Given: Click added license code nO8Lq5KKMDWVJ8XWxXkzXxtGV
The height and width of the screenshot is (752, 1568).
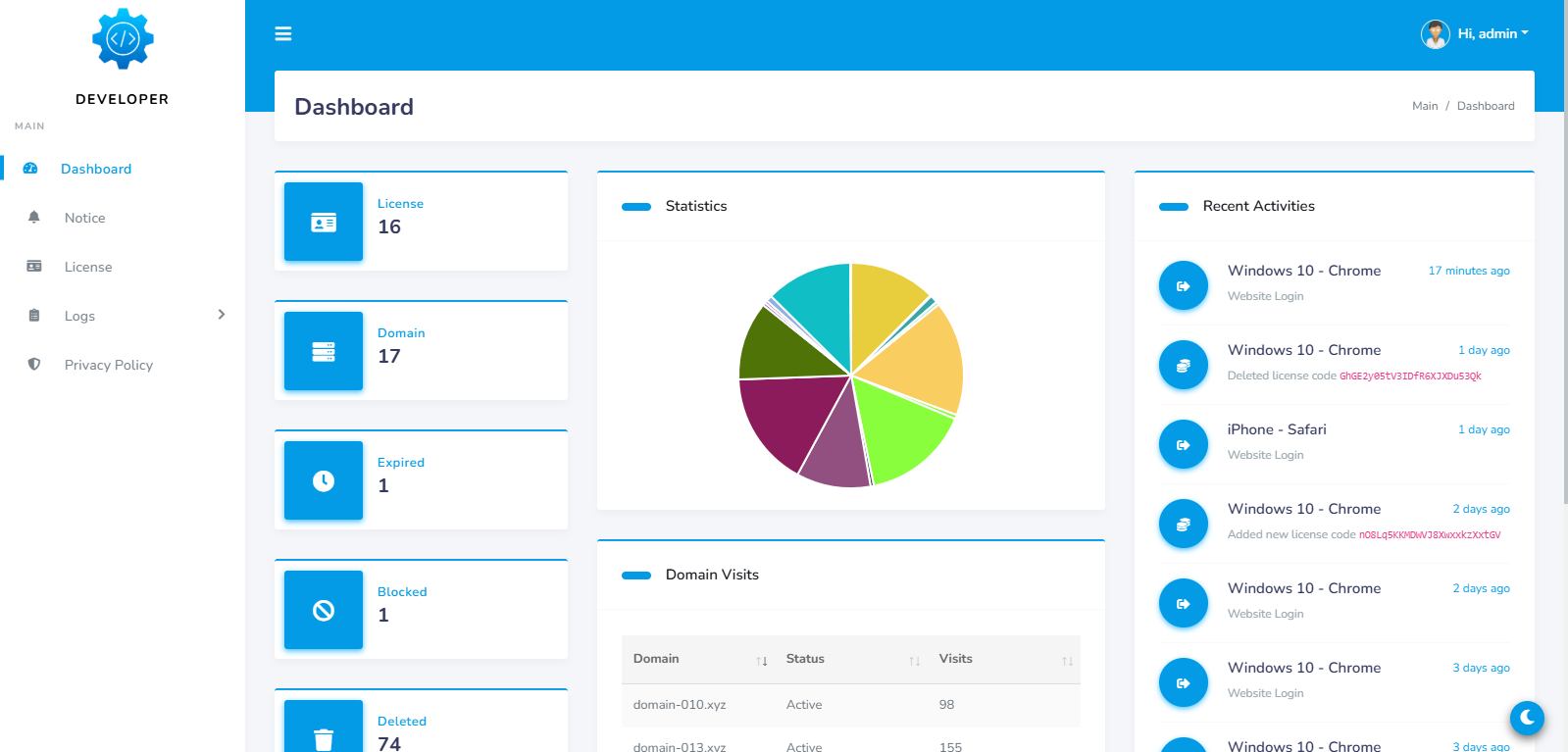Looking at the screenshot, I should [x=1430, y=534].
